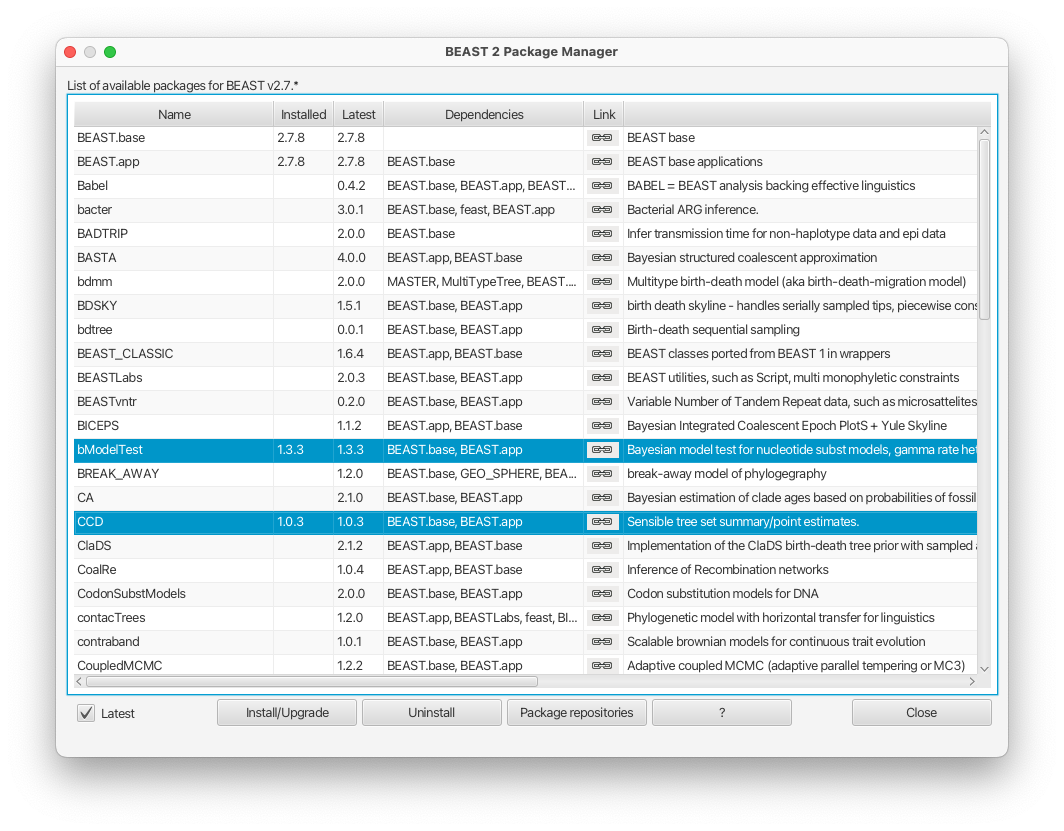Open BEAST_CLASSIC link icon
Screen dimensions: 1064x831
tap(602, 353)
